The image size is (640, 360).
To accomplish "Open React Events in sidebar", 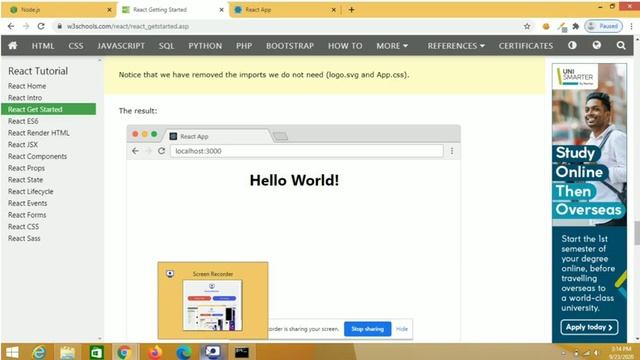I will pyautogui.click(x=27, y=203).
